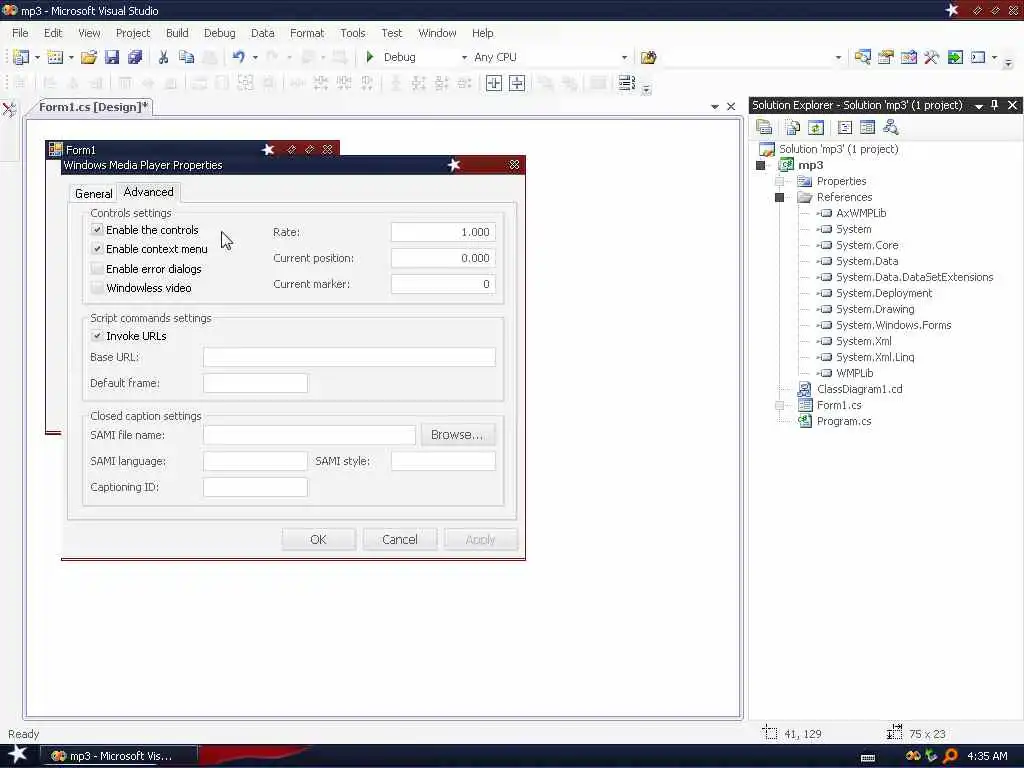
Task: Open Solution Explorer window position dropdown
Action: point(979,106)
